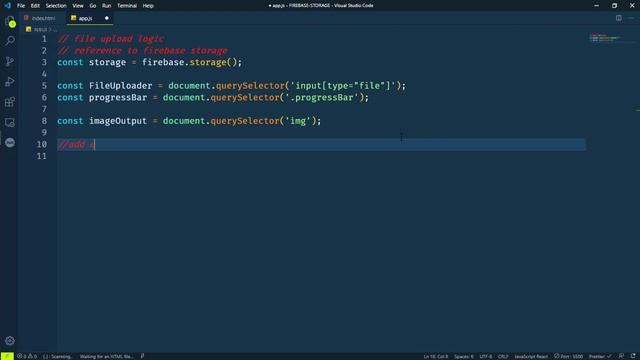Viewport: 640px width, 360px height.
Task: Open the Remote Explorer view
Action: tap(10, 122)
